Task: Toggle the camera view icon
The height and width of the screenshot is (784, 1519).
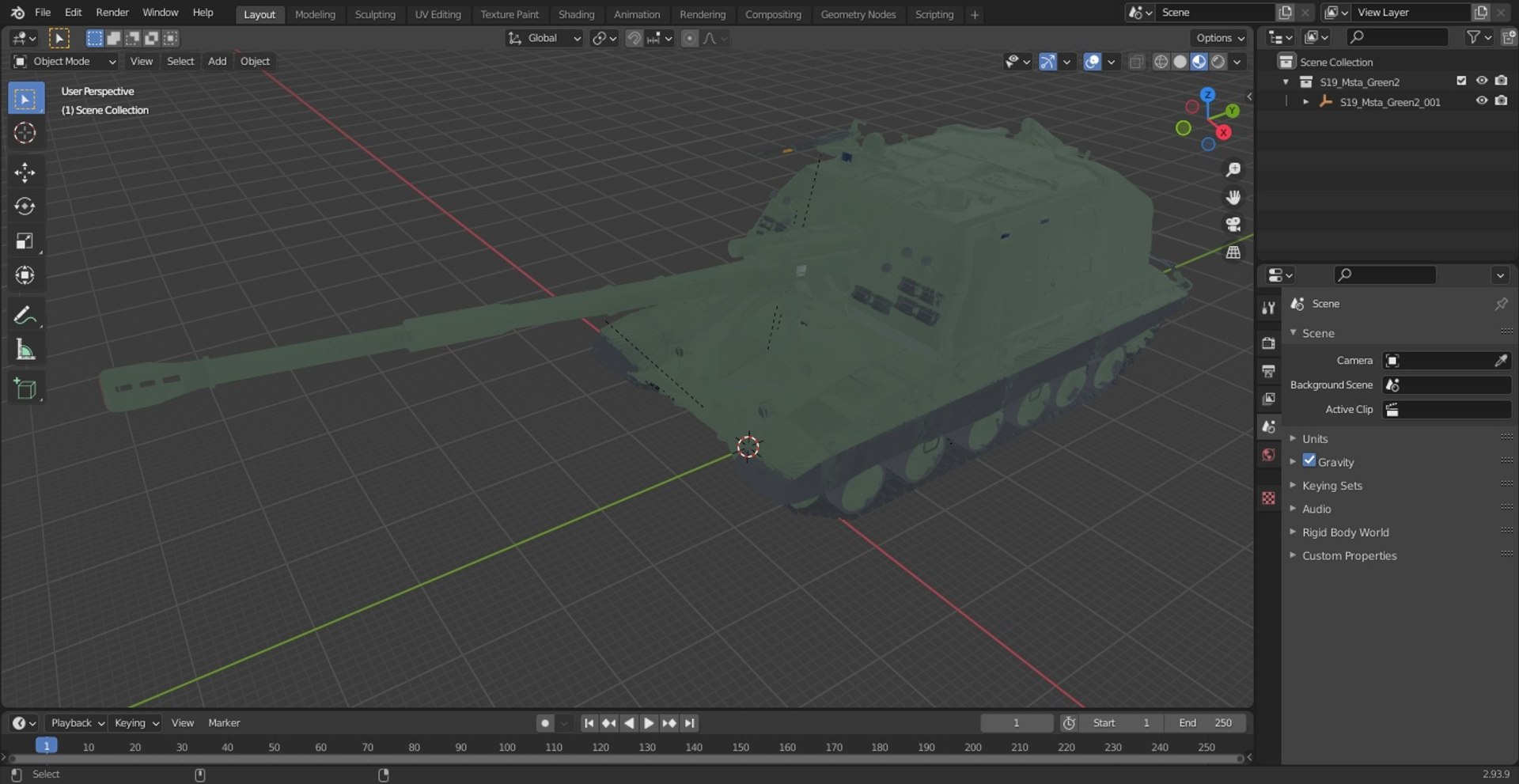Action: pos(1233,225)
